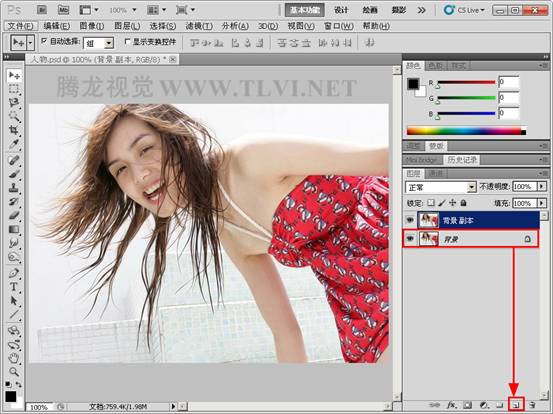Viewport: 553px width, 414px height.
Task: Select the Pen tool
Action: click(x=14, y=273)
